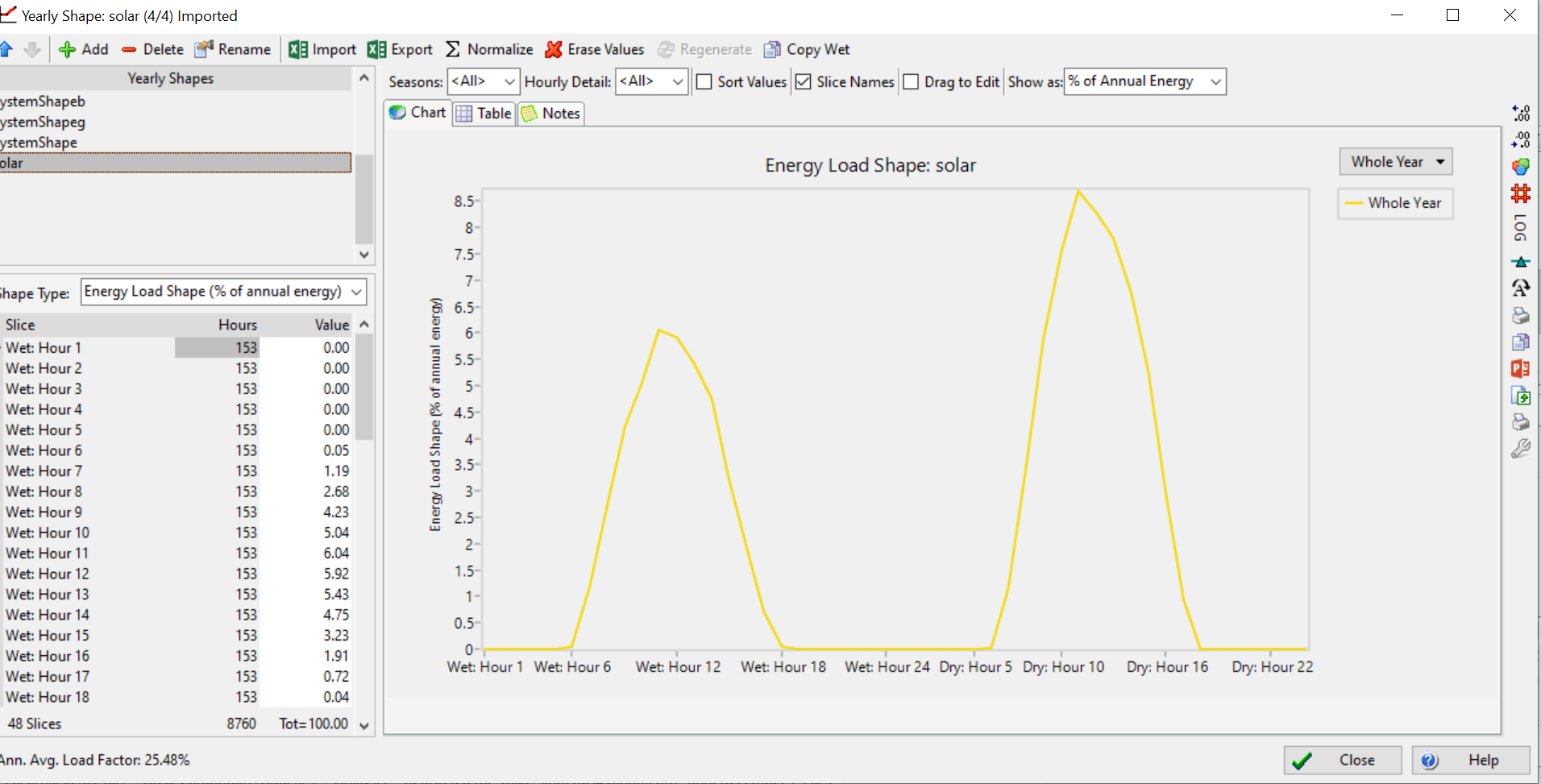Click the value 6.04 for Wet: Hour 11
Screen dimensions: 1541x784
(x=336, y=554)
